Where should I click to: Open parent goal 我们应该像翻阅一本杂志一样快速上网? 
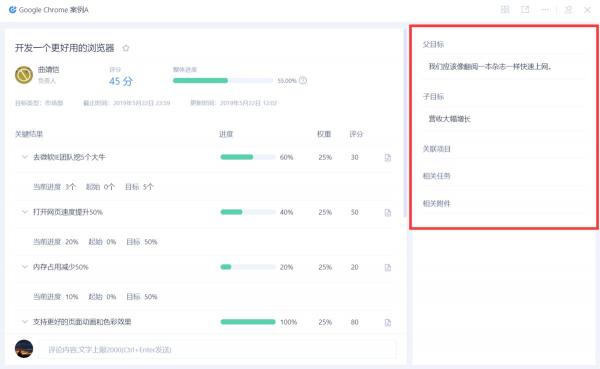pos(489,67)
